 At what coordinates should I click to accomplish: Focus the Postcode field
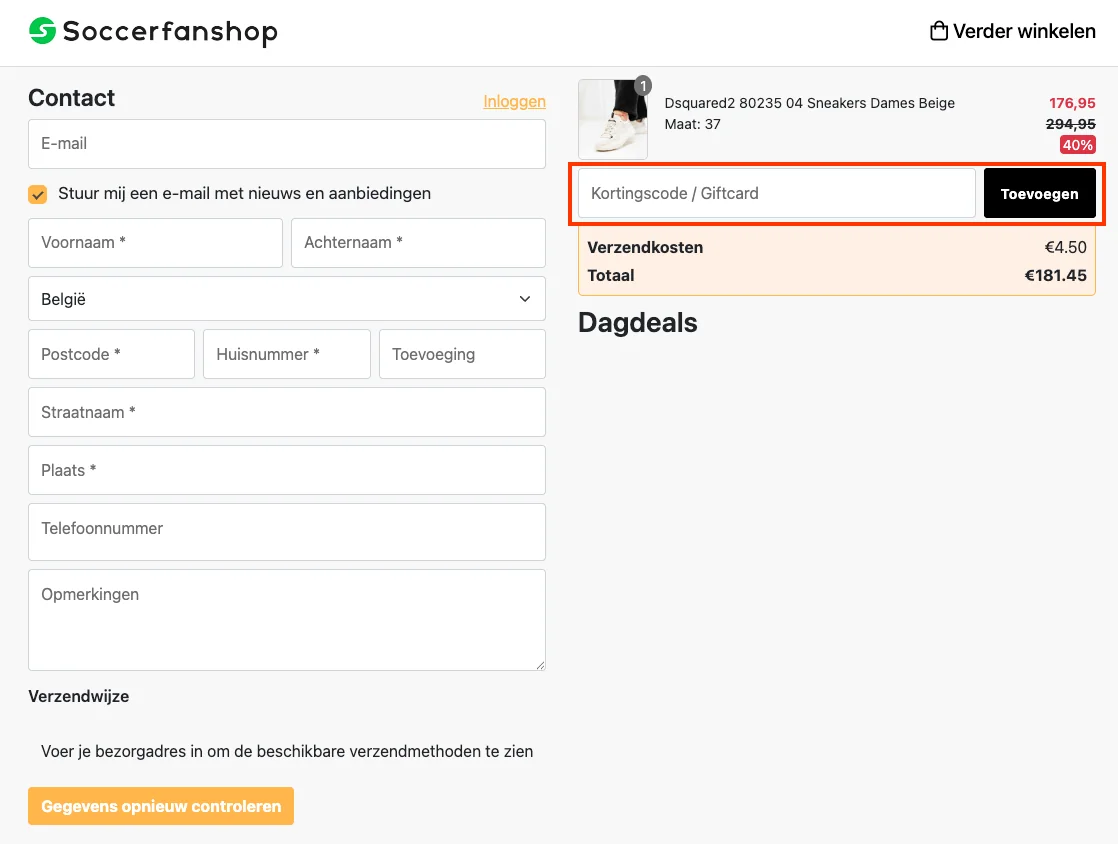[111, 354]
